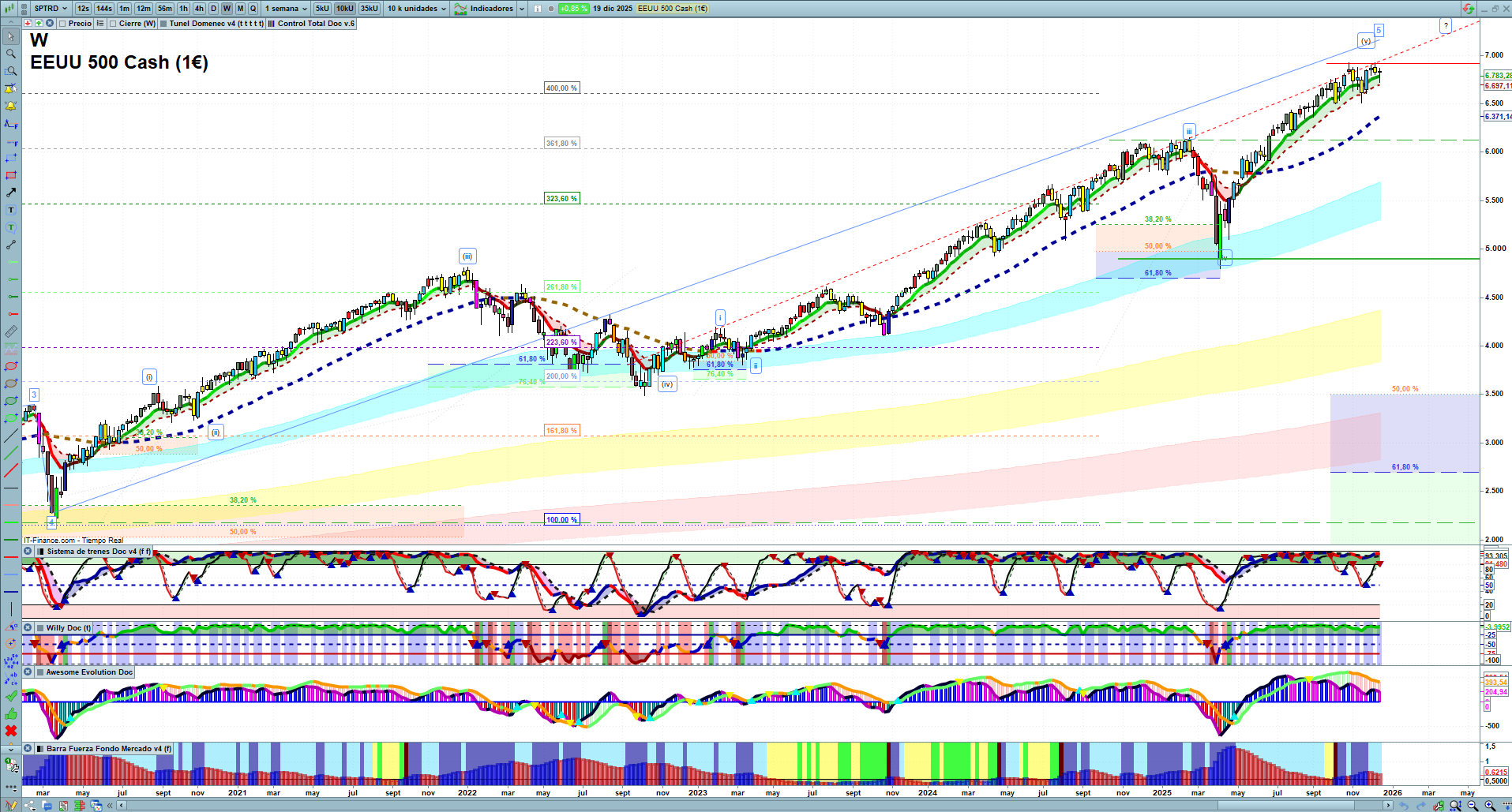Select the ruler measurement tool
Image resolution: width=1512 pixels, height=812 pixels.
click(x=11, y=331)
